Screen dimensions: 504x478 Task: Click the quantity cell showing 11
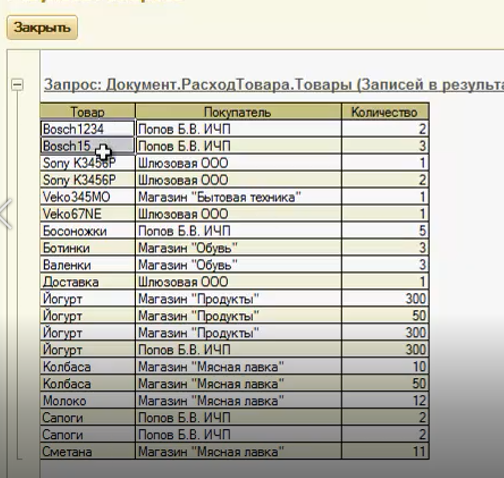click(385, 451)
